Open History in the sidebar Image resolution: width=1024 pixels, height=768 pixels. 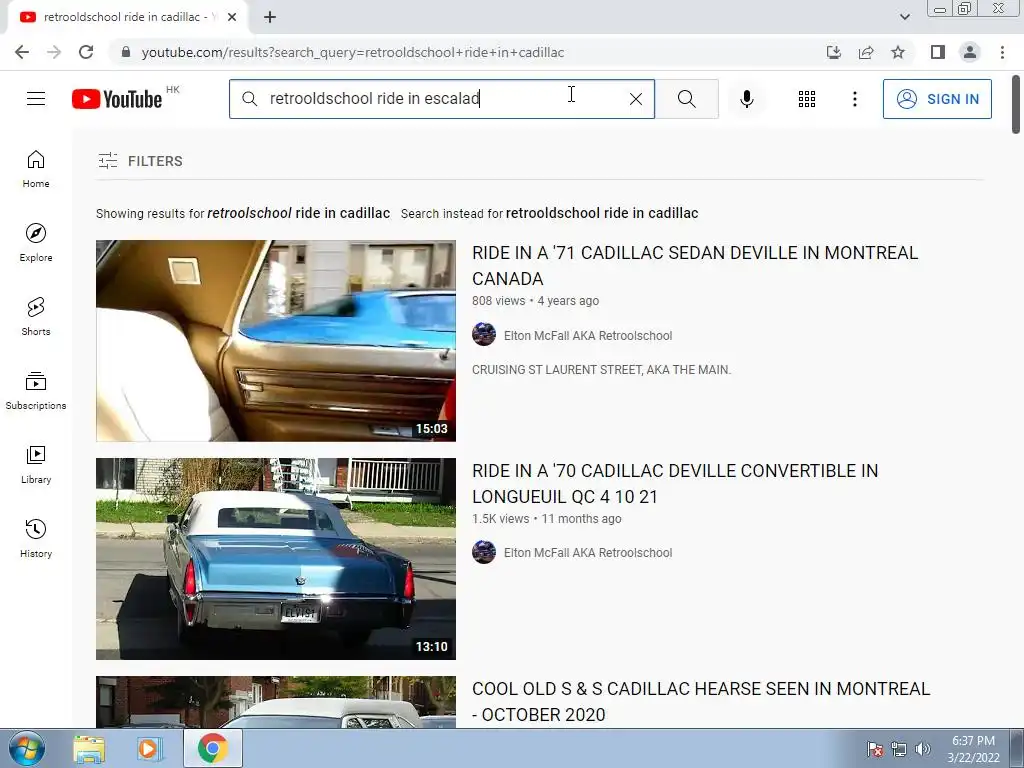coord(36,538)
